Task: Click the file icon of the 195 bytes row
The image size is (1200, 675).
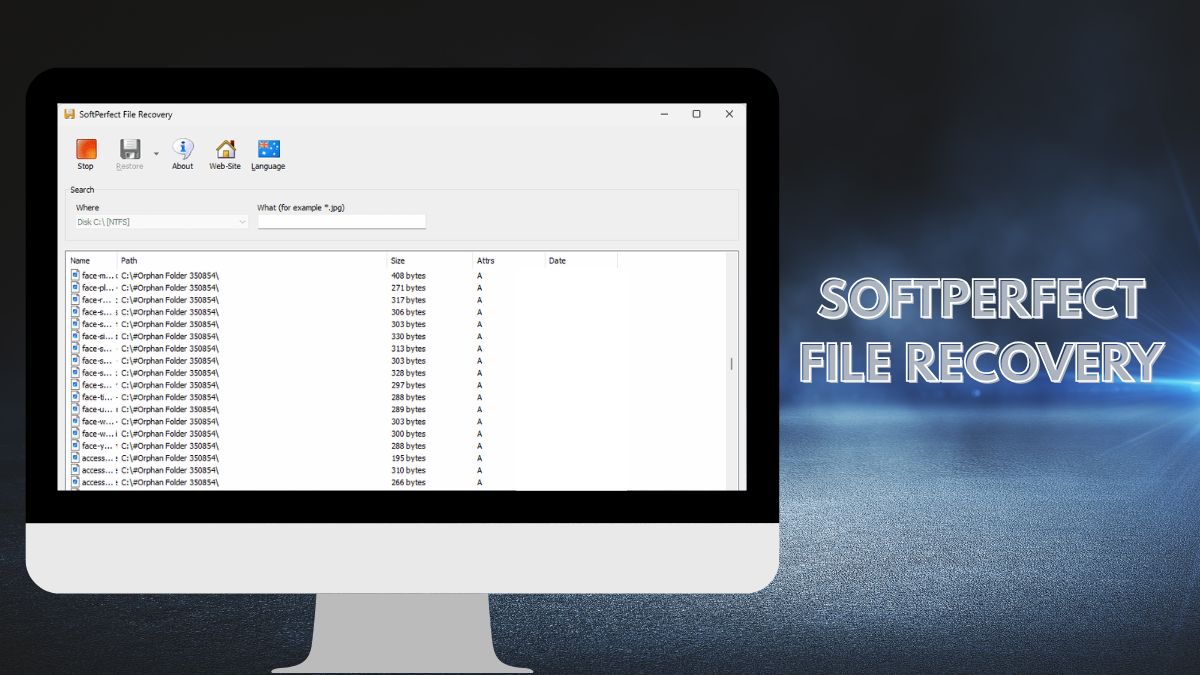Action: [x=75, y=458]
